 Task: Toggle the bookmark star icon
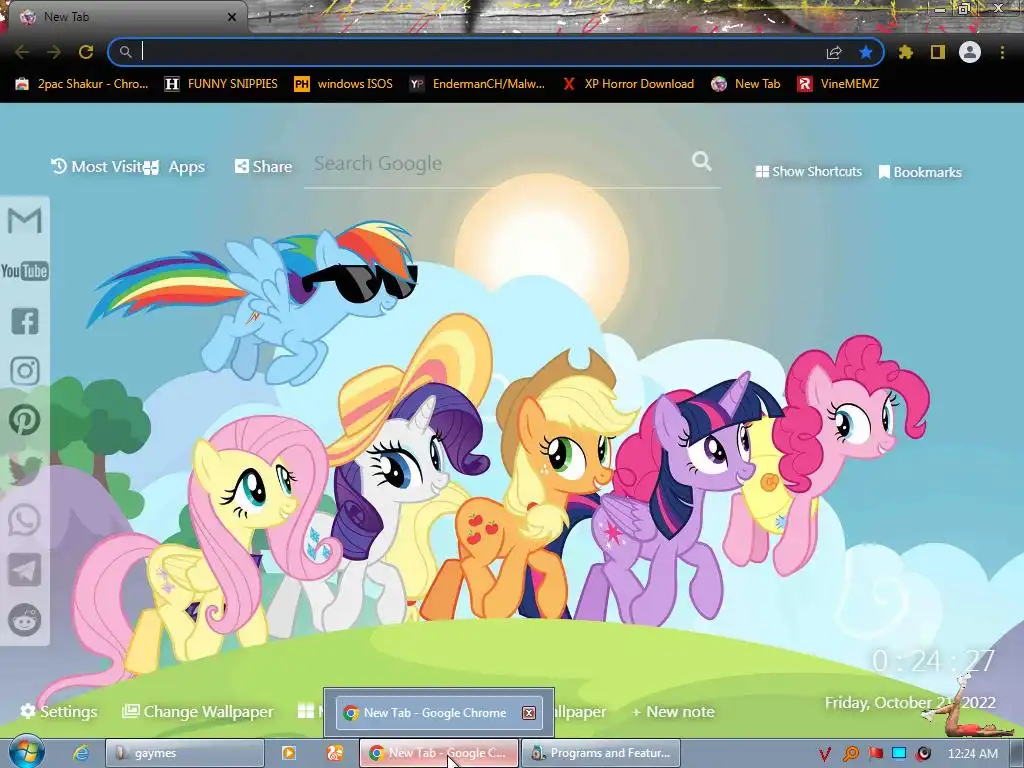[866, 52]
